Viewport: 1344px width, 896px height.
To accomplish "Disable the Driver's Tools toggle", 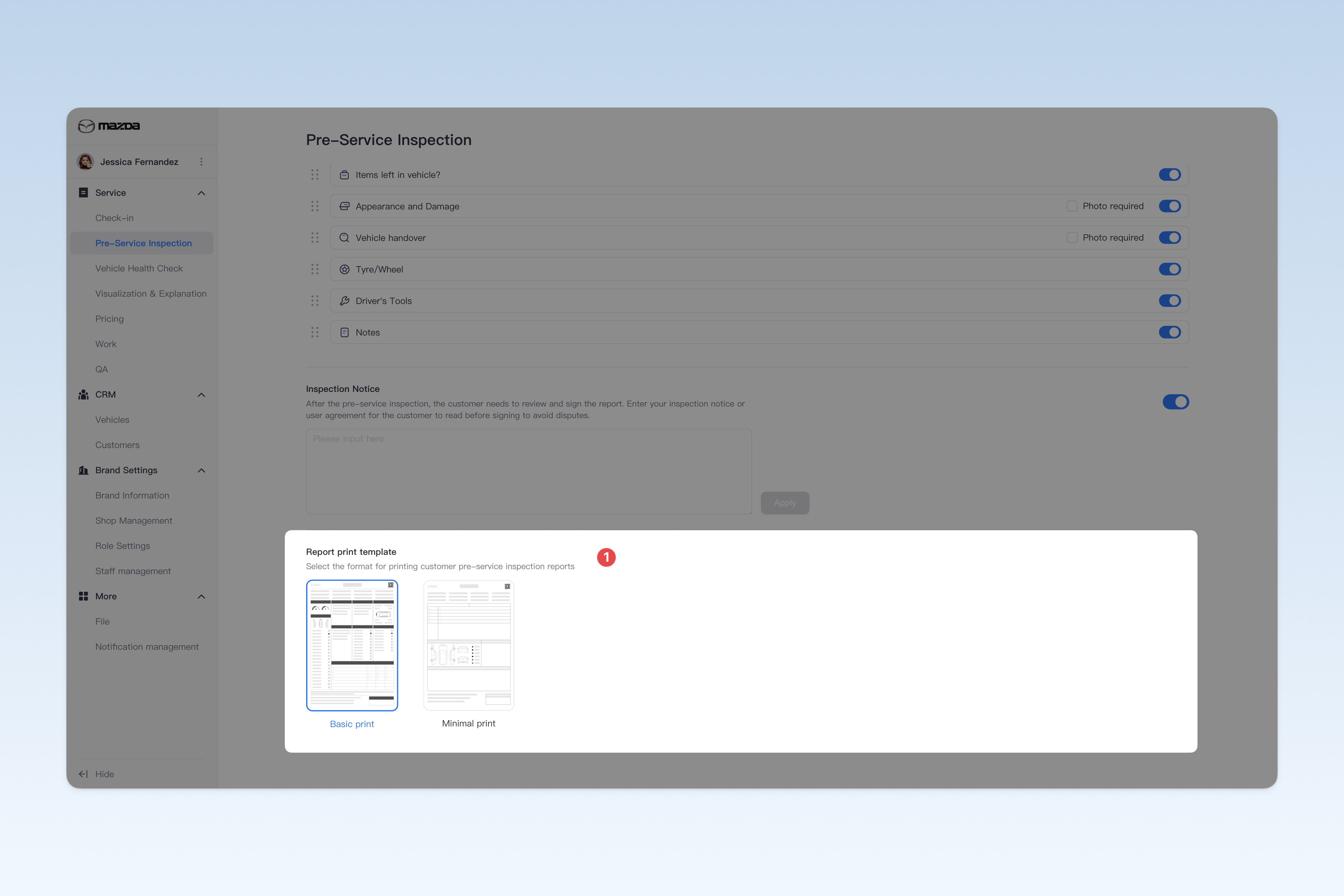I will tap(1170, 301).
